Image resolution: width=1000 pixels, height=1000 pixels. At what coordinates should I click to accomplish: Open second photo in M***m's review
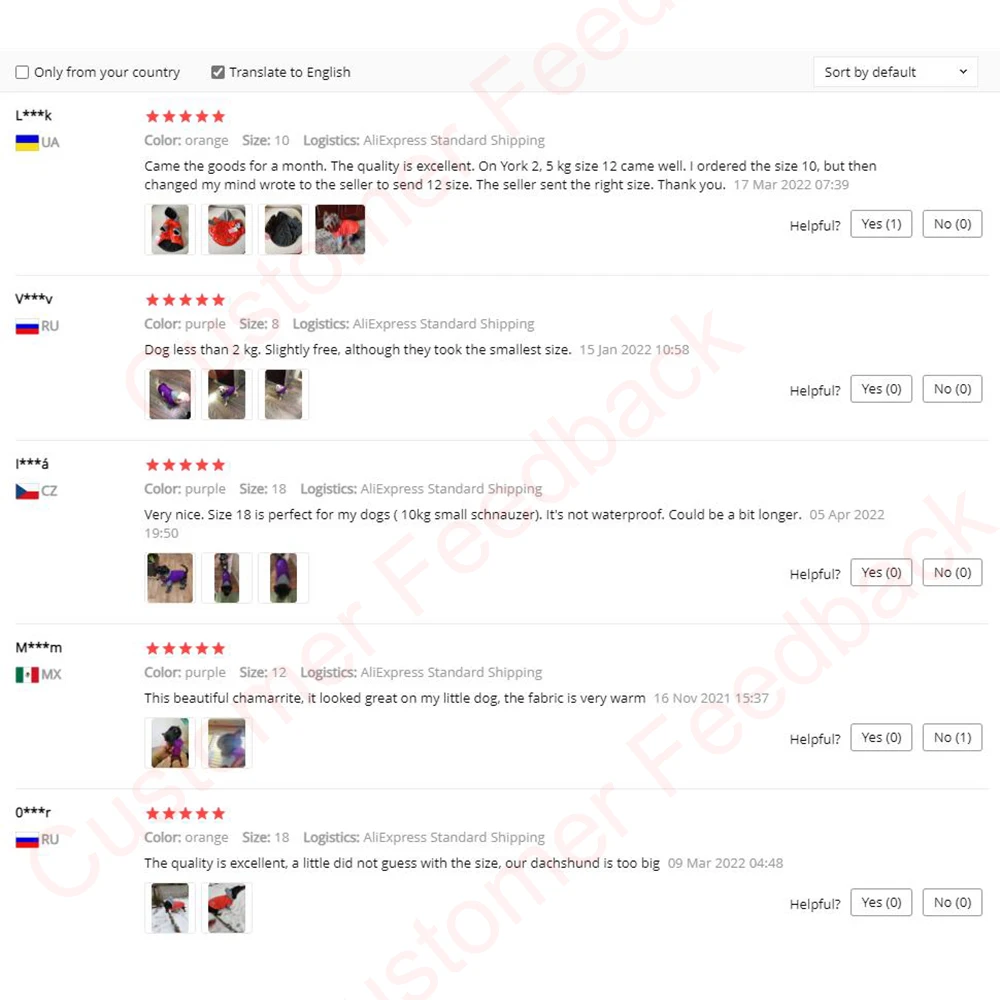click(226, 743)
